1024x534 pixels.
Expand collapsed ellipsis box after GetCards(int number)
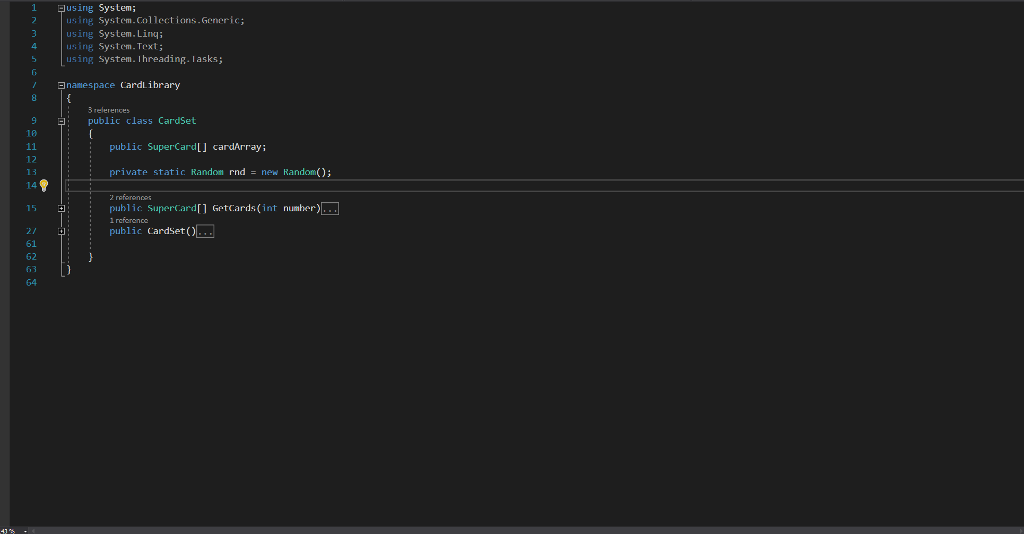coord(330,209)
